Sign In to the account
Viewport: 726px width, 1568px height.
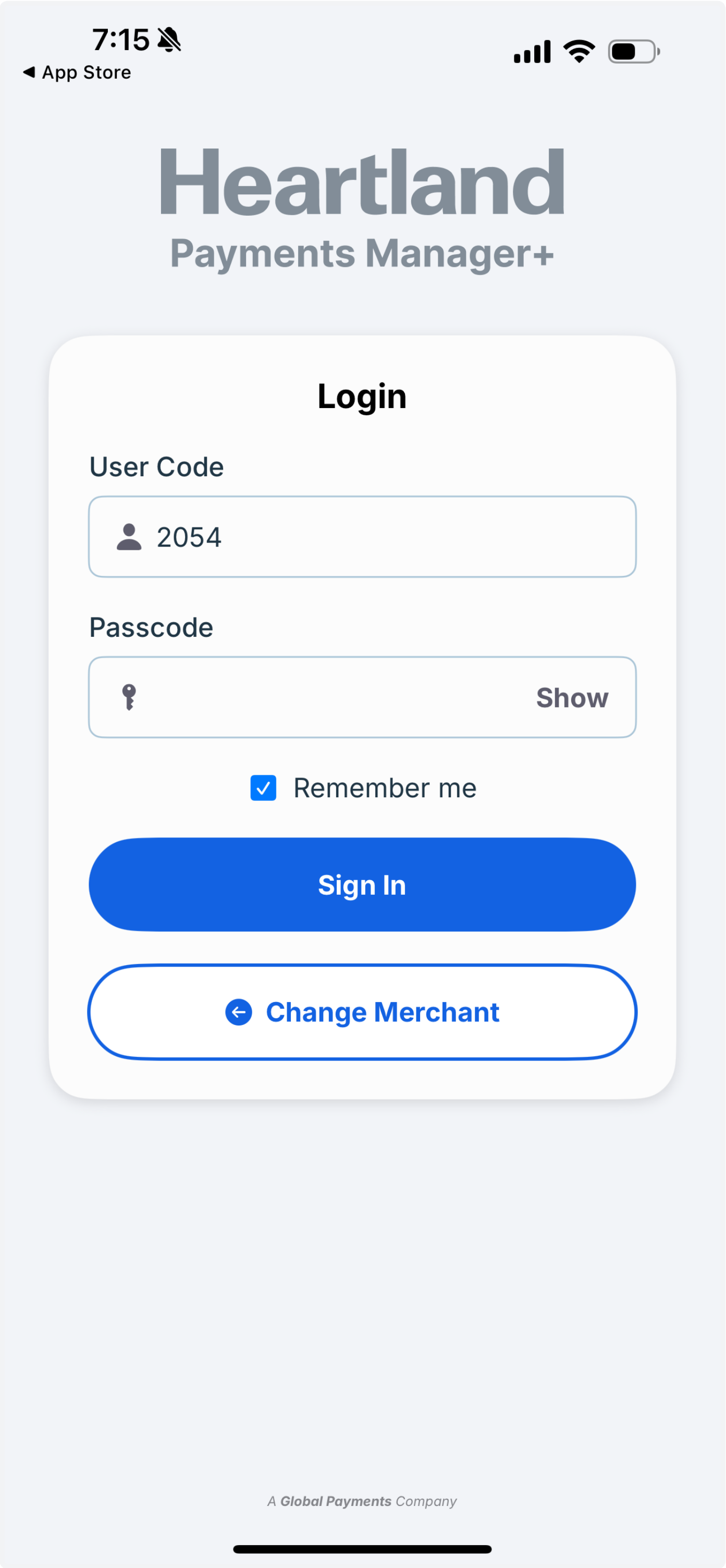tap(363, 884)
